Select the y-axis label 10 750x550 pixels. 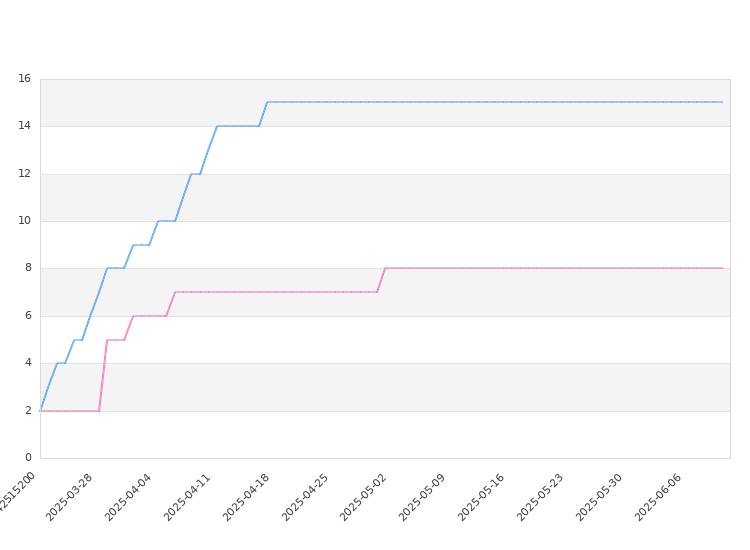pyautogui.click(x=25, y=221)
